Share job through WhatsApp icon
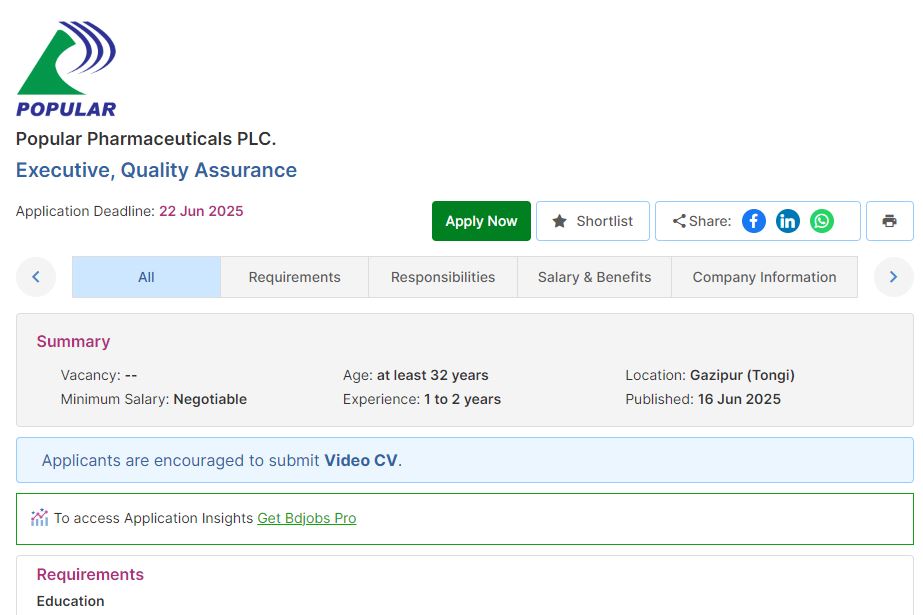 [822, 221]
